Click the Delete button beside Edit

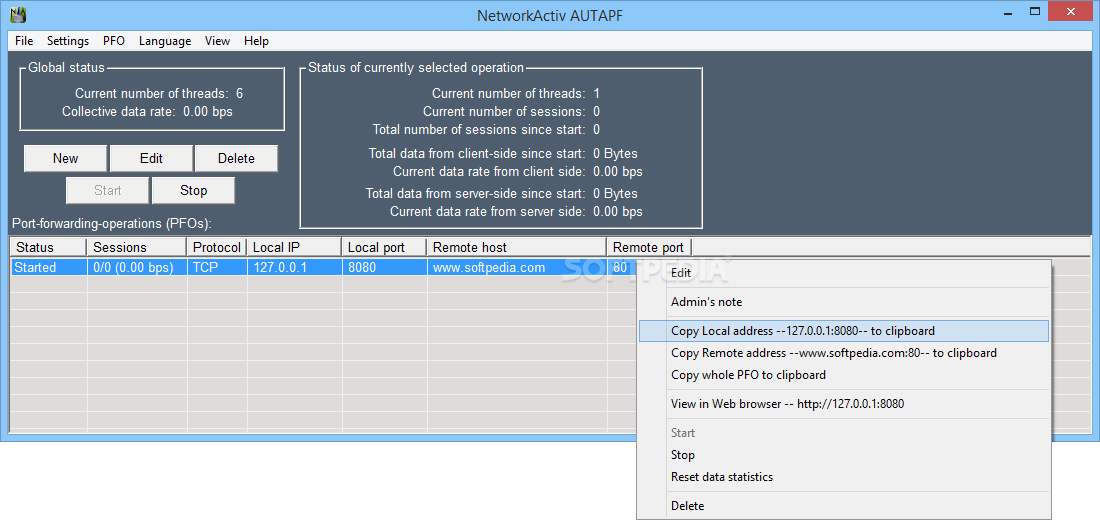[236, 159]
